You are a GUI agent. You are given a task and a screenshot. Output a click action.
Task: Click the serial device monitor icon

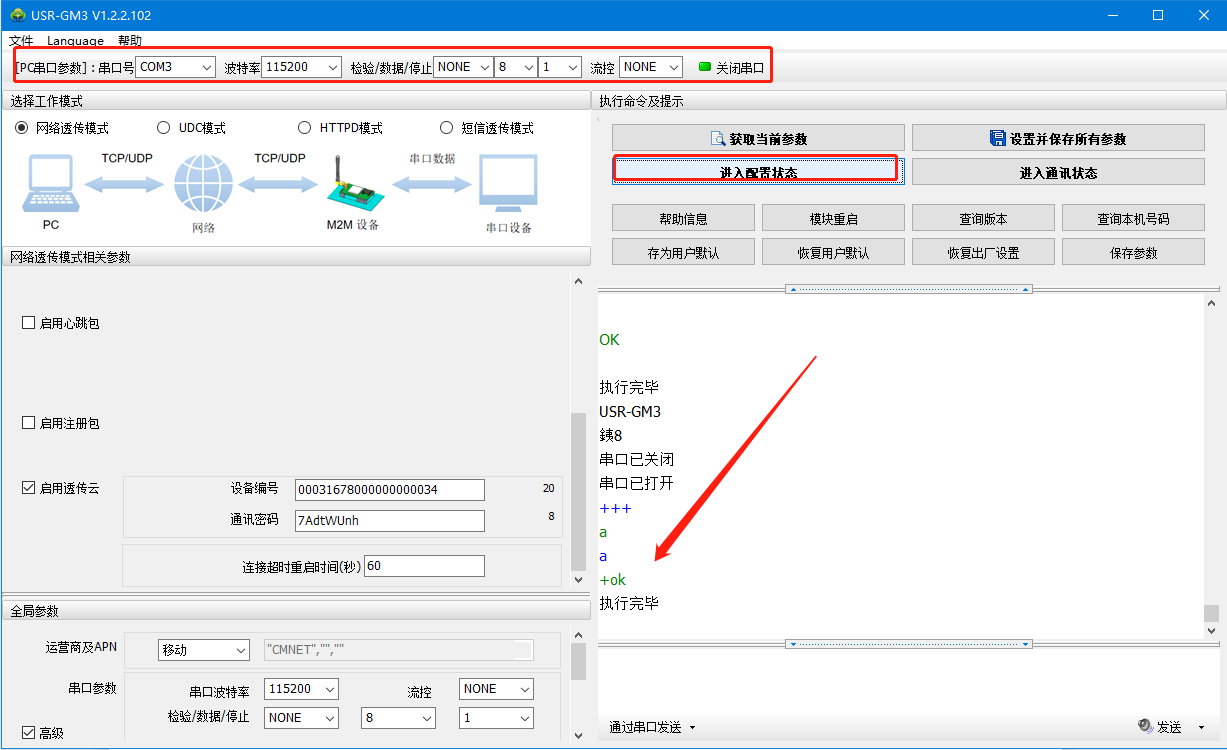point(508,185)
